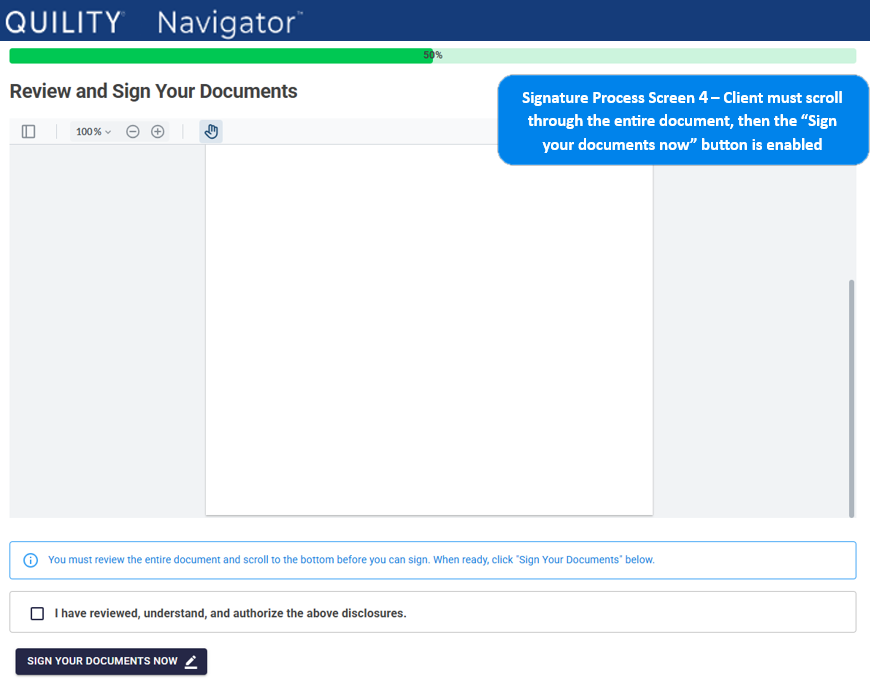Select the hand pan tool

click(x=211, y=132)
